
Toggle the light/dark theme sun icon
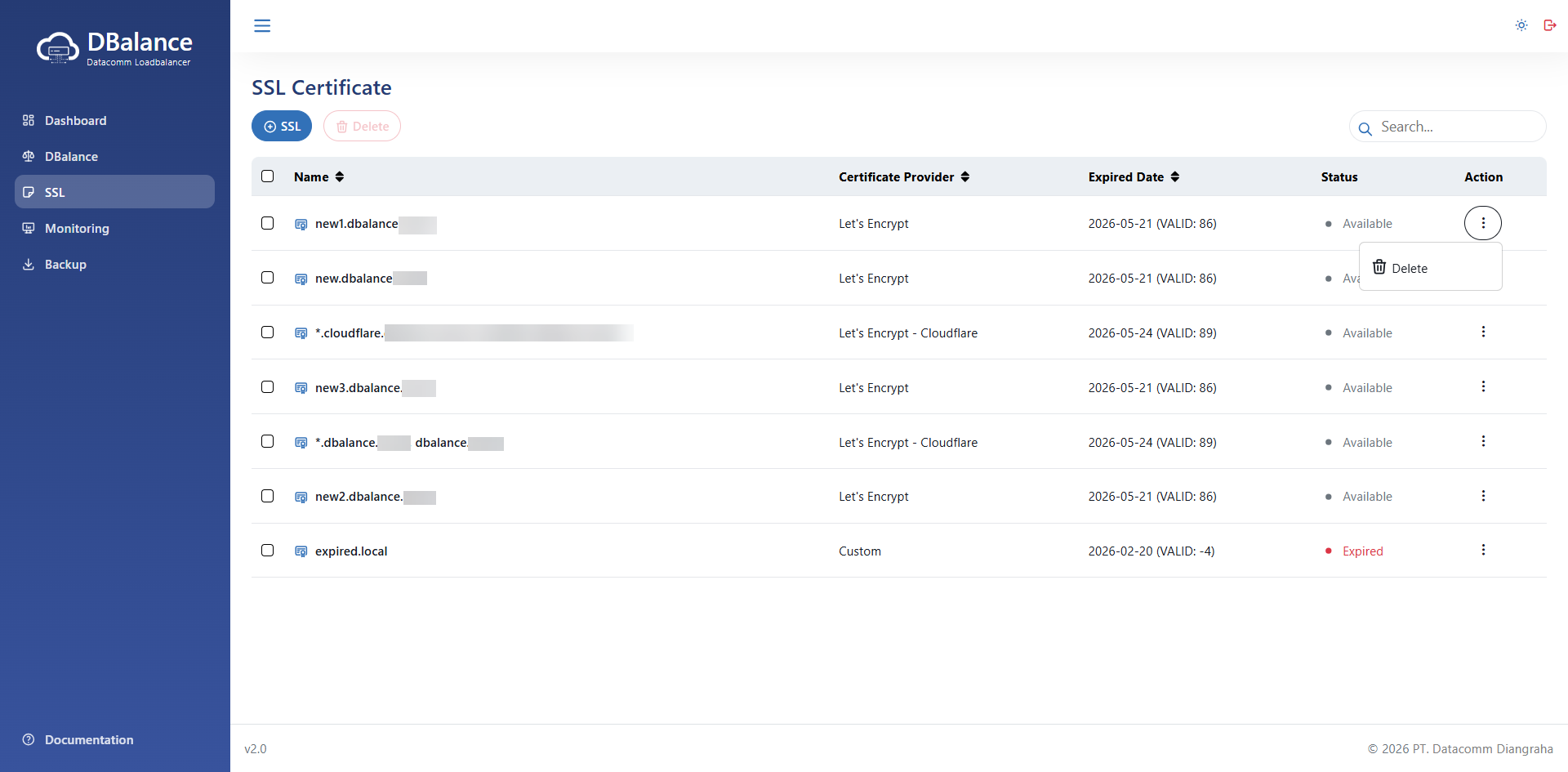[x=1521, y=25]
